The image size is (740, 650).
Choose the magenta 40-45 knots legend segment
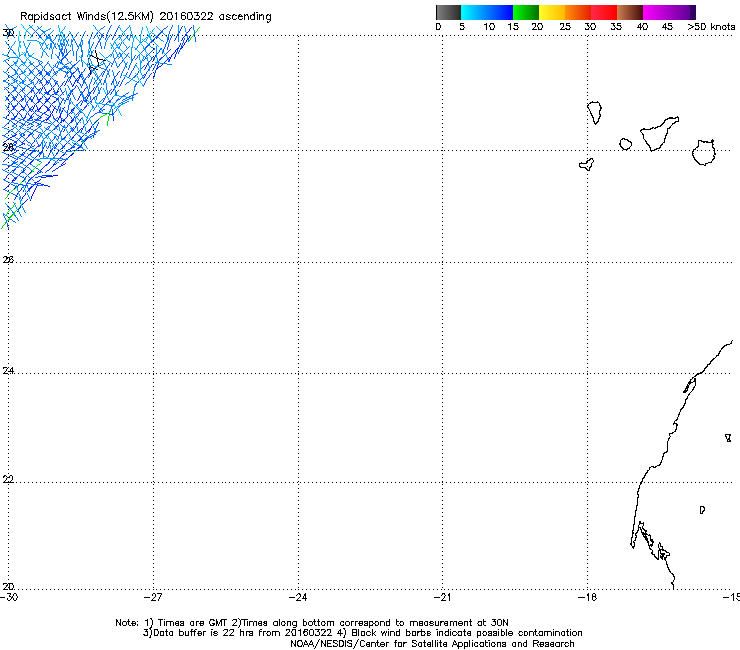tap(656, 12)
